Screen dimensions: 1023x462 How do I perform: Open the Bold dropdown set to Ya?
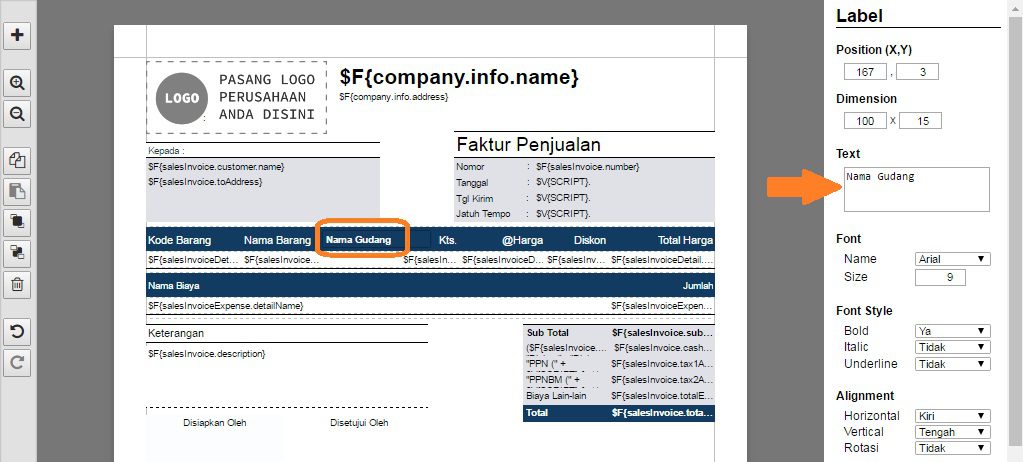pyautogui.click(x=952, y=331)
